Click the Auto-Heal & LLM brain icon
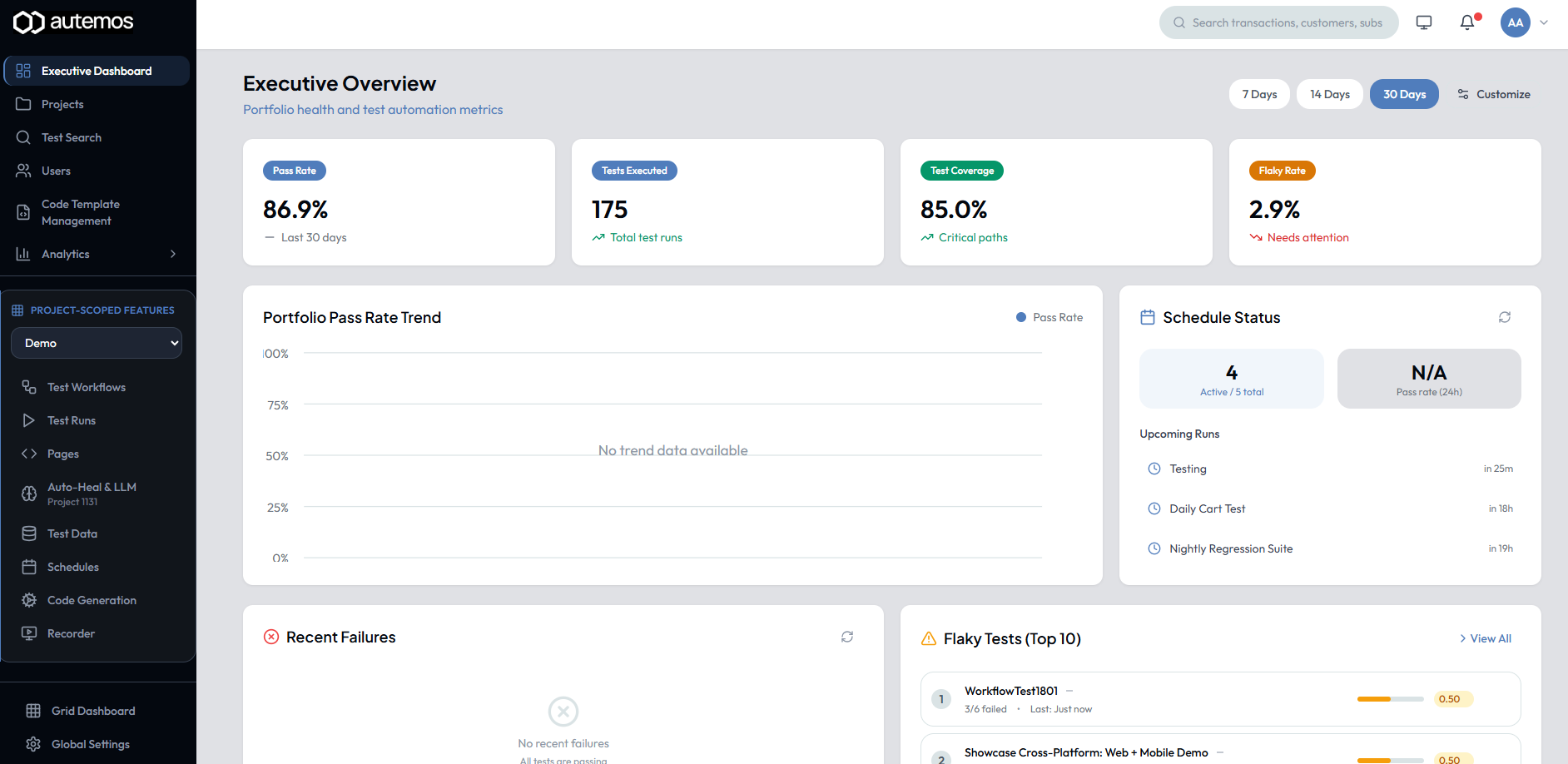 (29, 494)
